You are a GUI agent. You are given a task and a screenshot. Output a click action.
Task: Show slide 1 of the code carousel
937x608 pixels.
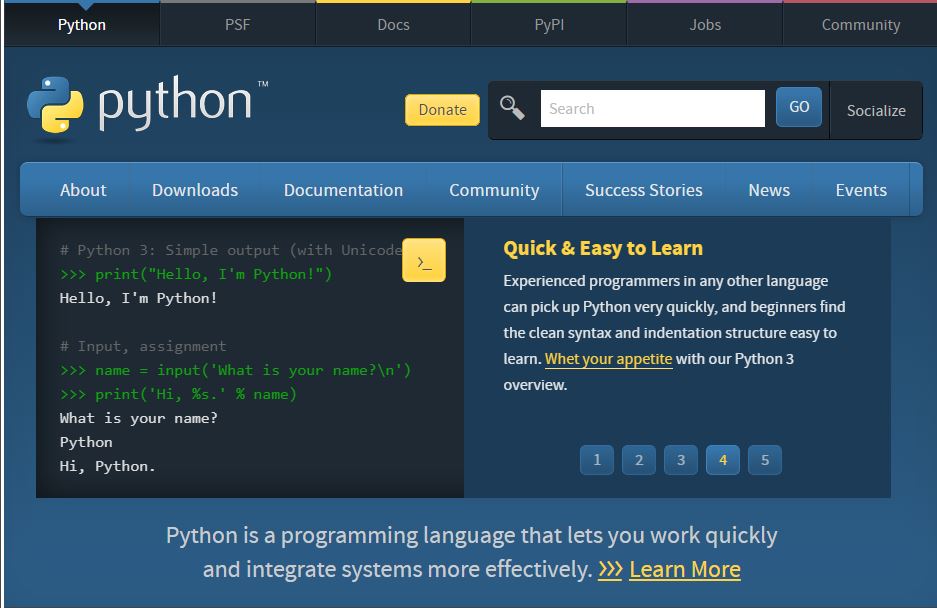tap(597, 460)
